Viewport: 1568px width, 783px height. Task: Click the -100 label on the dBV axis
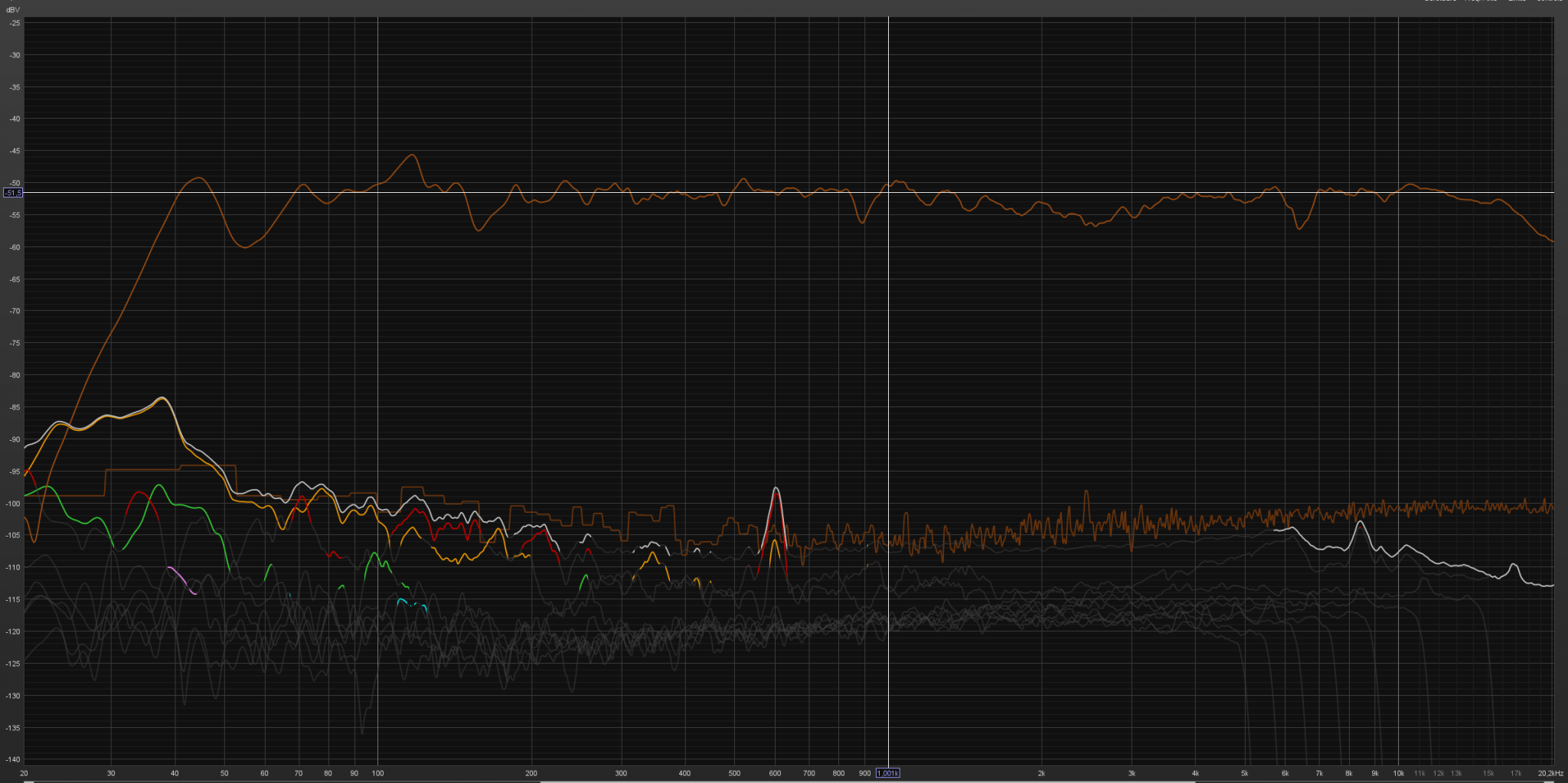pyautogui.click(x=13, y=504)
